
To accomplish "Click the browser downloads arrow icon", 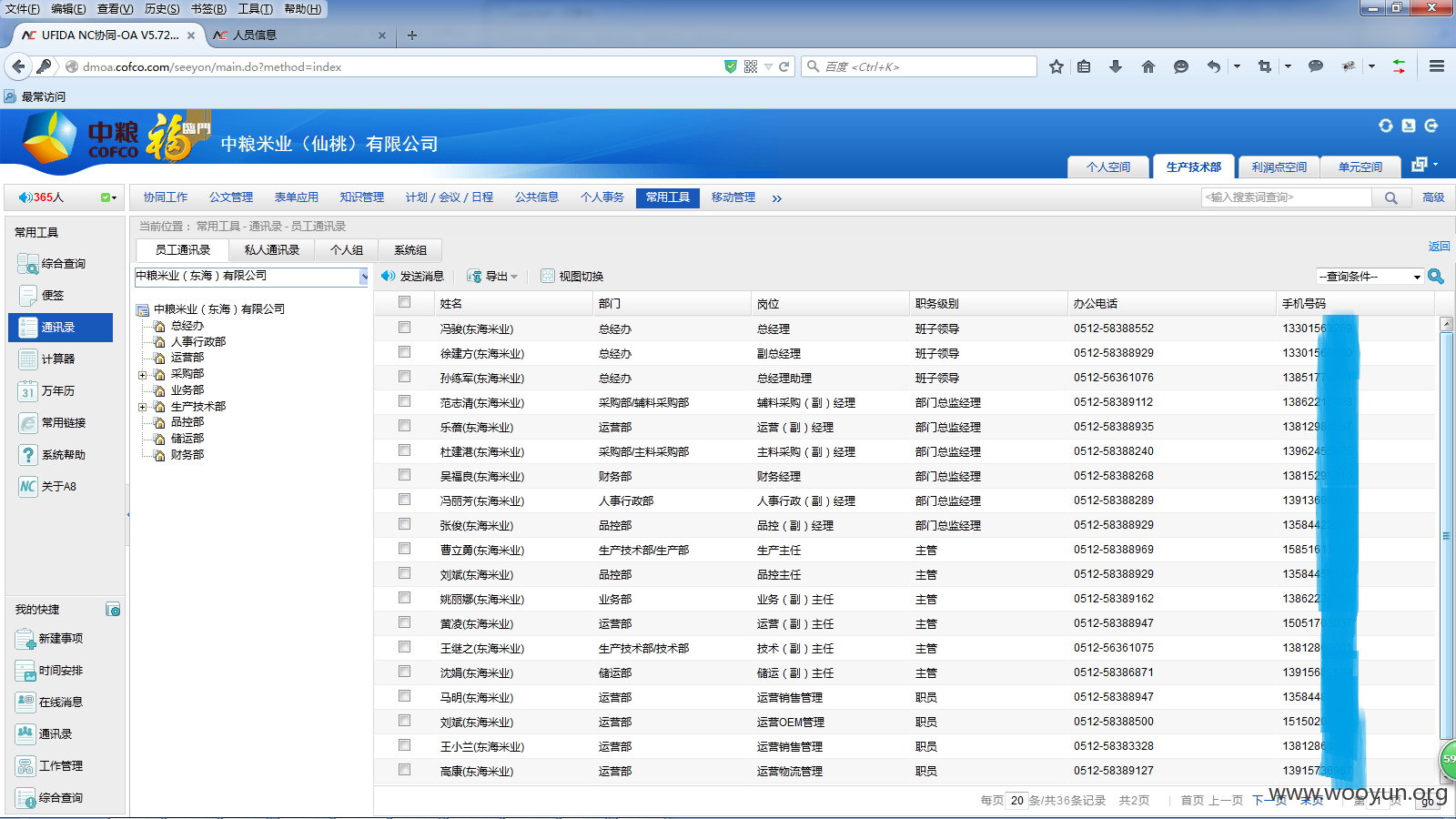I will tap(1116, 66).
